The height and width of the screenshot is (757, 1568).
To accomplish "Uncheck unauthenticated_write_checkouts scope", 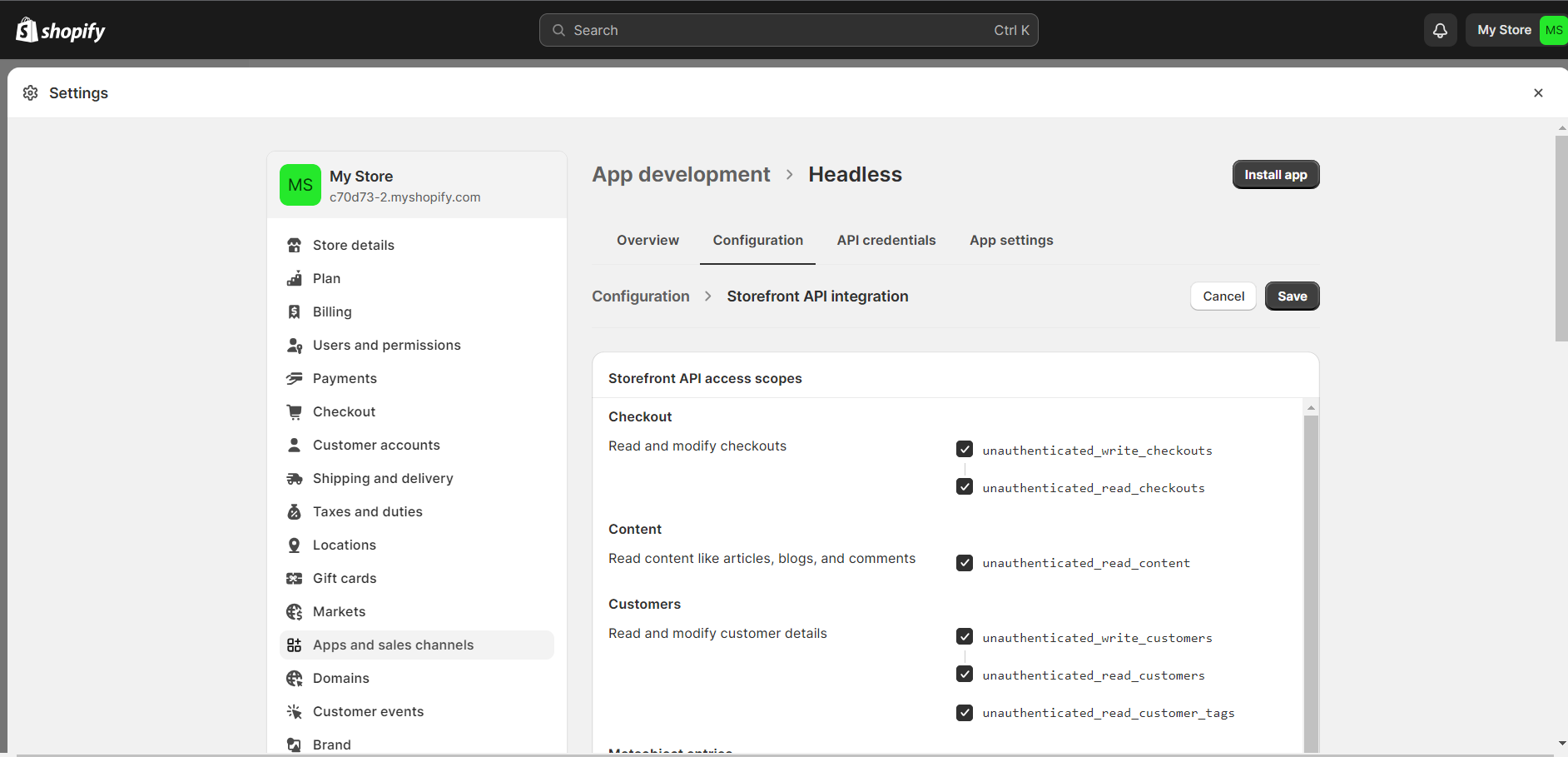I will click(x=965, y=450).
